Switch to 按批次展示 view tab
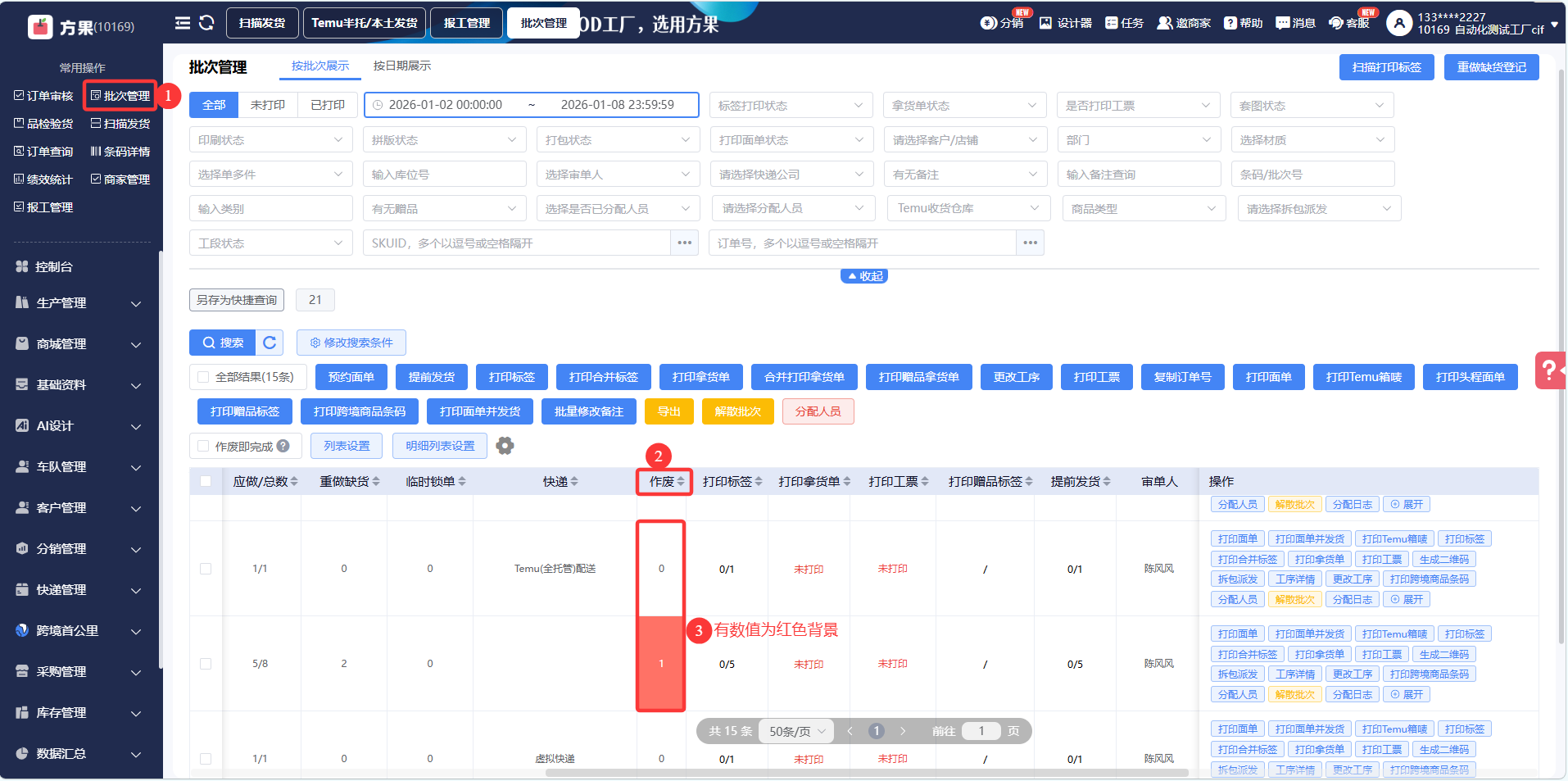Viewport: 1568px width, 781px height. click(320, 66)
